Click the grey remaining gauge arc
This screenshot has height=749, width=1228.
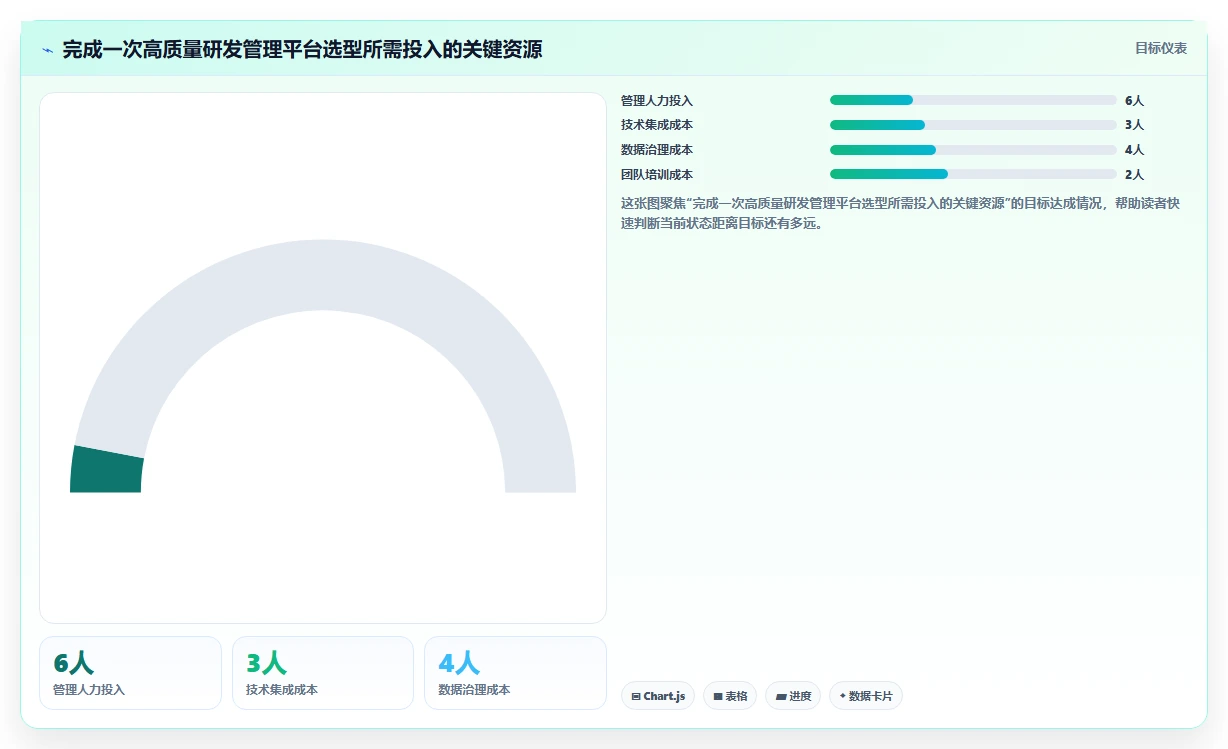pos(323,275)
